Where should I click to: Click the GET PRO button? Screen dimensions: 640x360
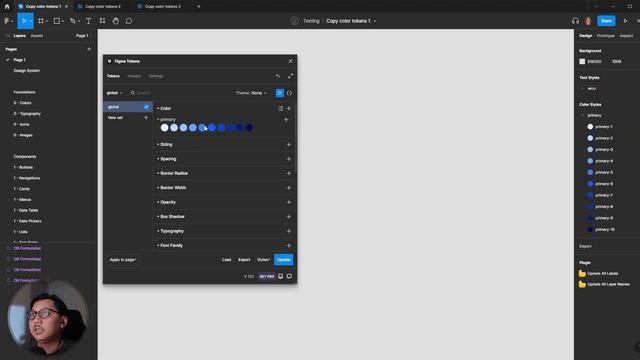pyautogui.click(x=267, y=276)
